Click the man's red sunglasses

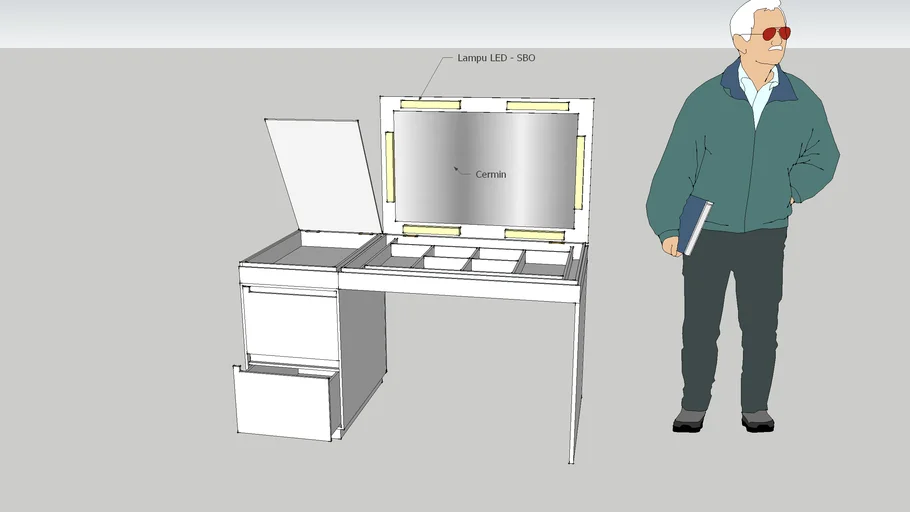775,34
